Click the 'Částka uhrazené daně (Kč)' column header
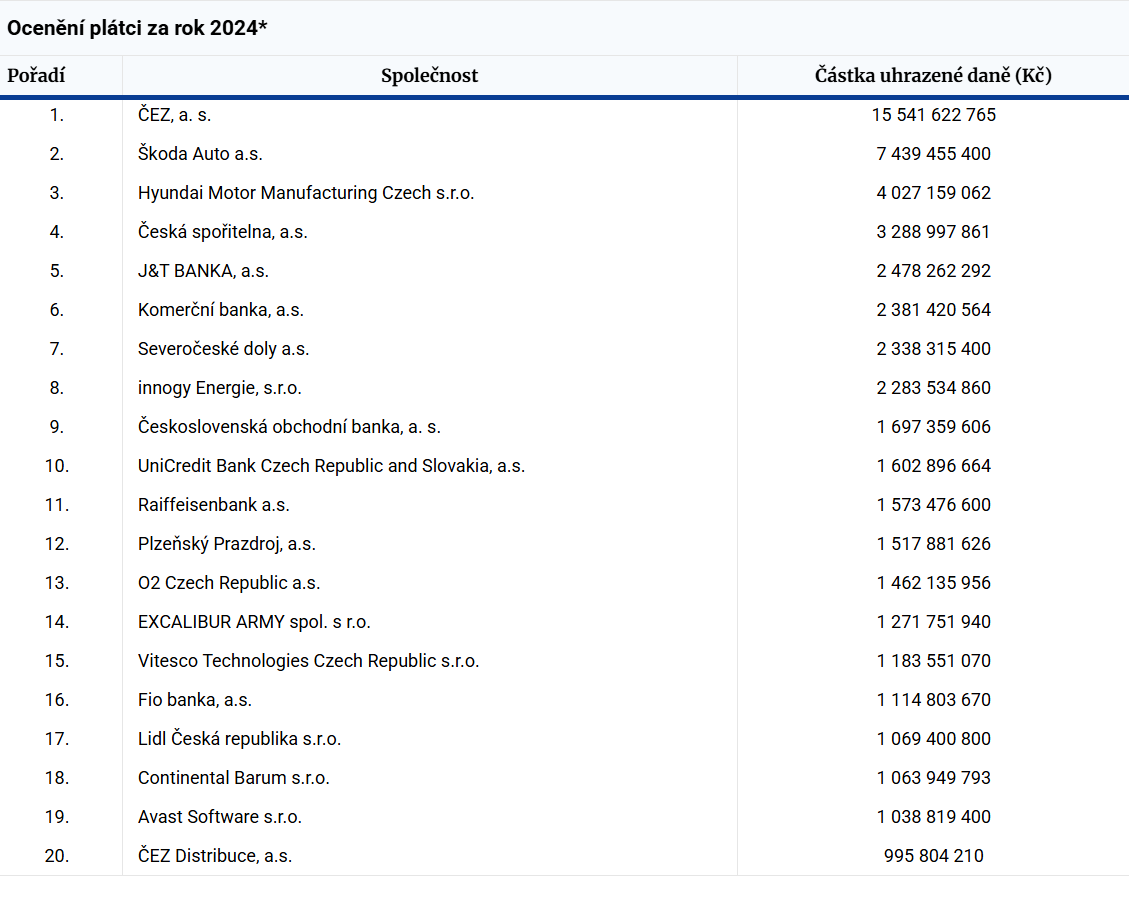The height and width of the screenshot is (907, 1129). pos(933,76)
